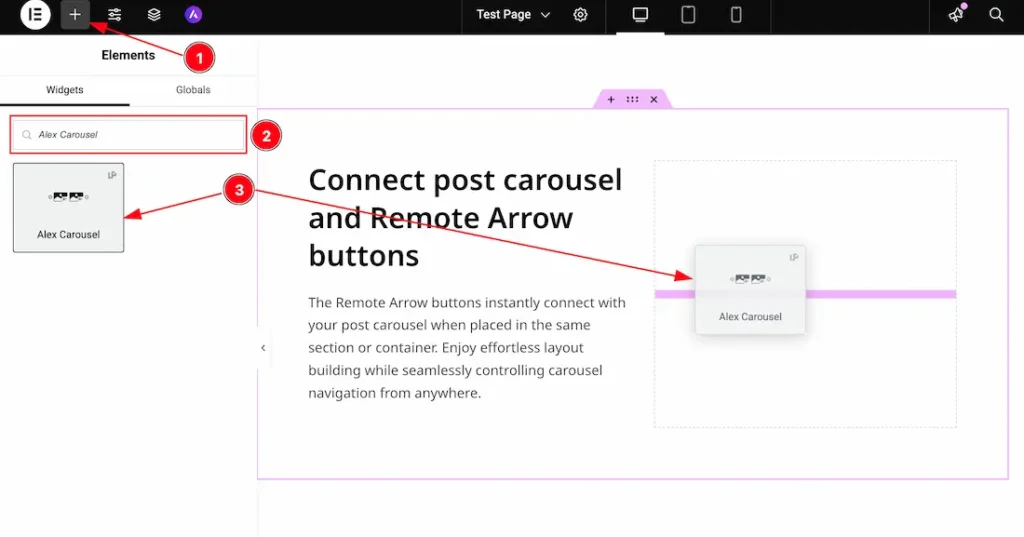The height and width of the screenshot is (537, 1024).
Task: Open the Structure layers panel
Action: click(154, 15)
